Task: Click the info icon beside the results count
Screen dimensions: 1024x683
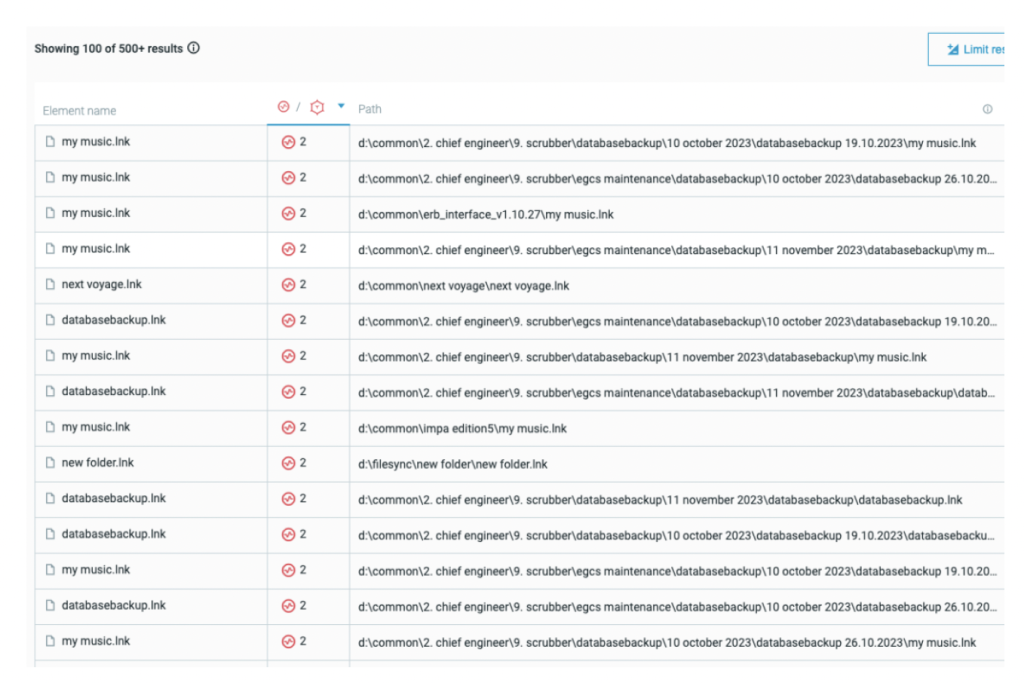Action: 194,48
